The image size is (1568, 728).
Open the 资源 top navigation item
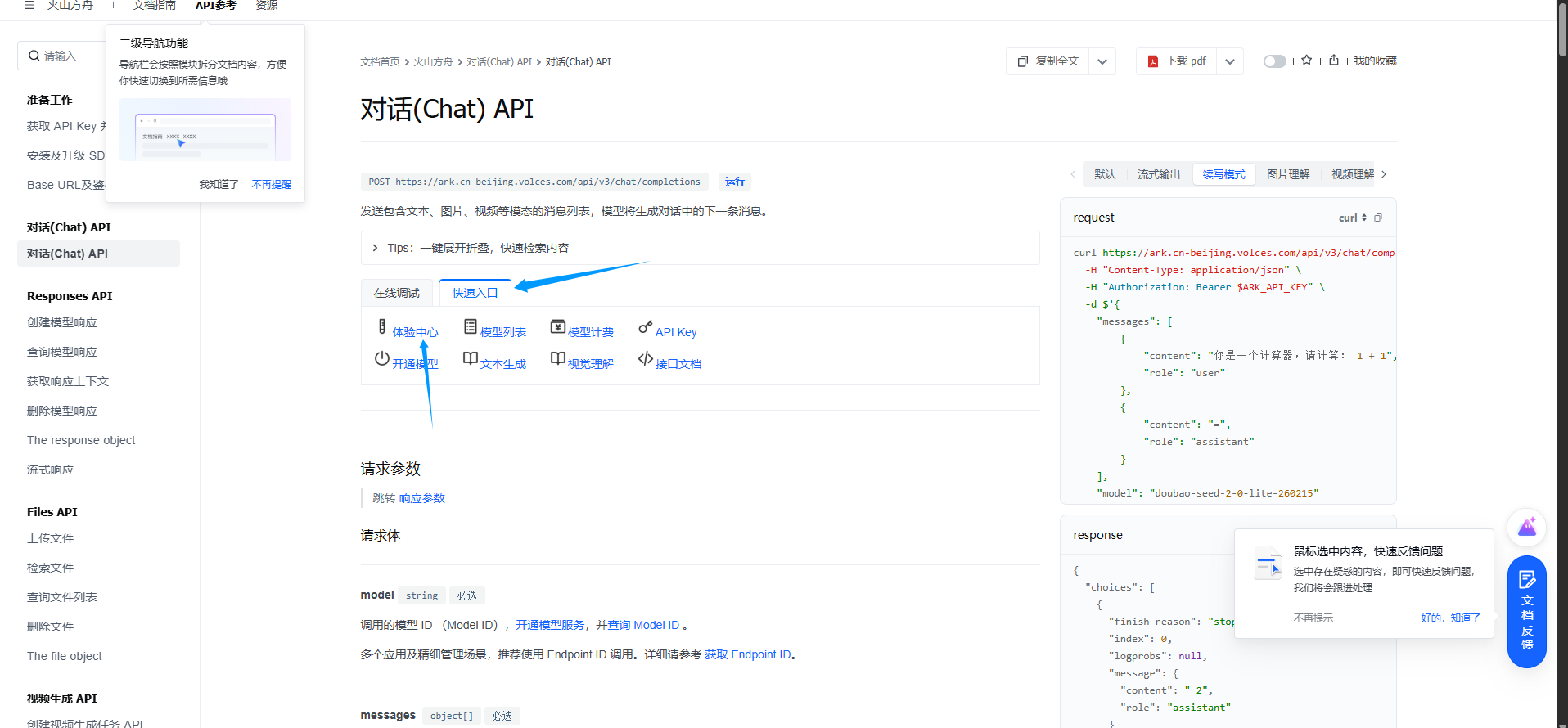[267, 5]
